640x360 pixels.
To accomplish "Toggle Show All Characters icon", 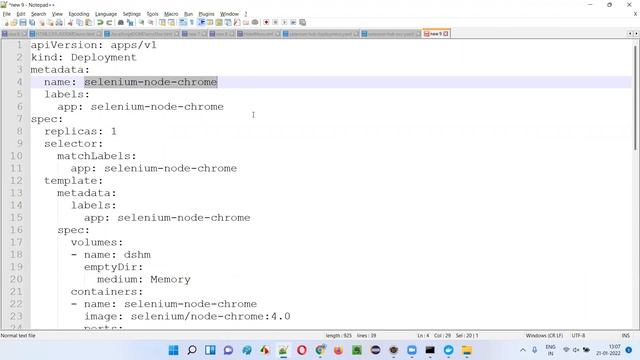I will (x=191, y=22).
